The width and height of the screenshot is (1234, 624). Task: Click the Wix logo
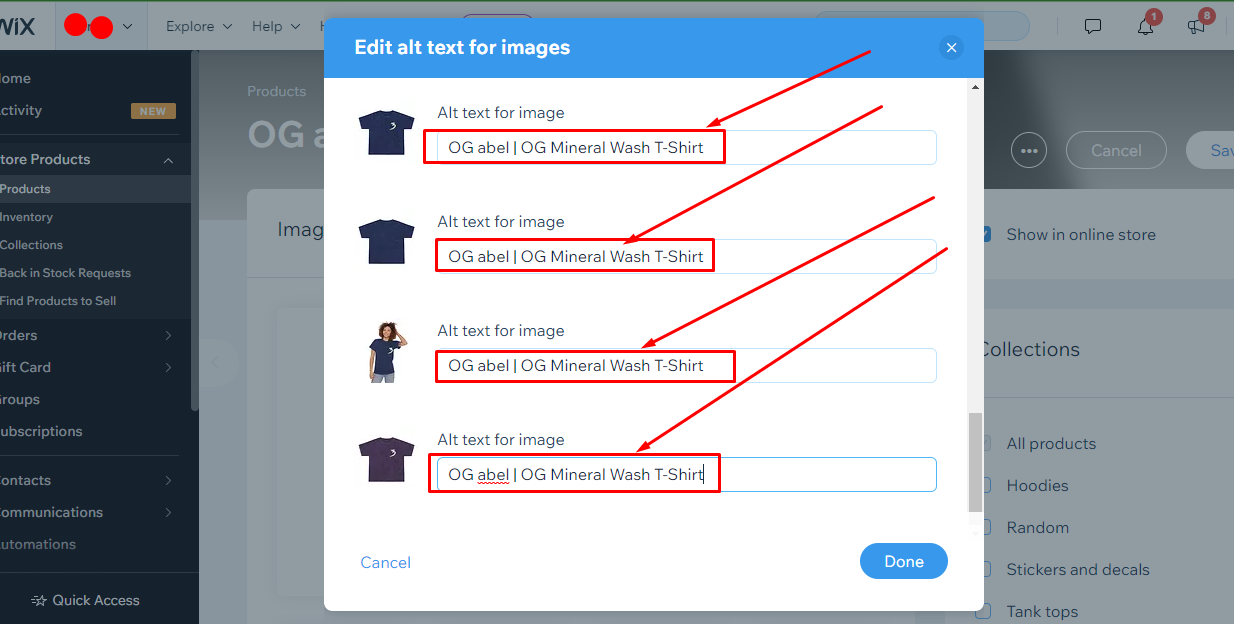(17, 27)
